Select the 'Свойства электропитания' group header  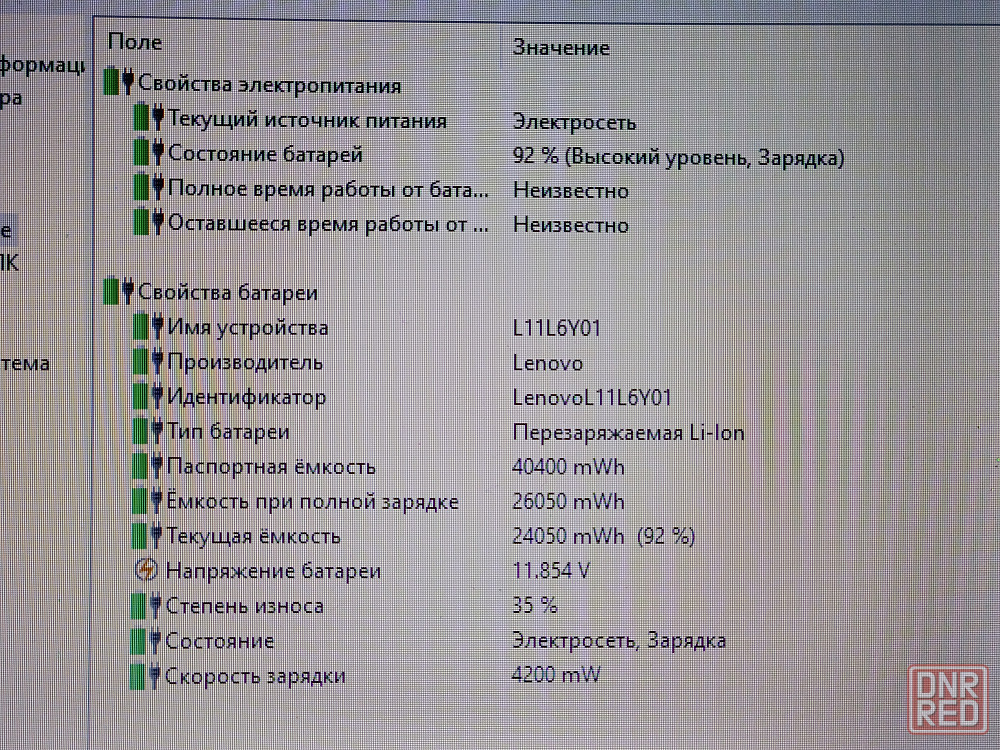(x=269, y=85)
